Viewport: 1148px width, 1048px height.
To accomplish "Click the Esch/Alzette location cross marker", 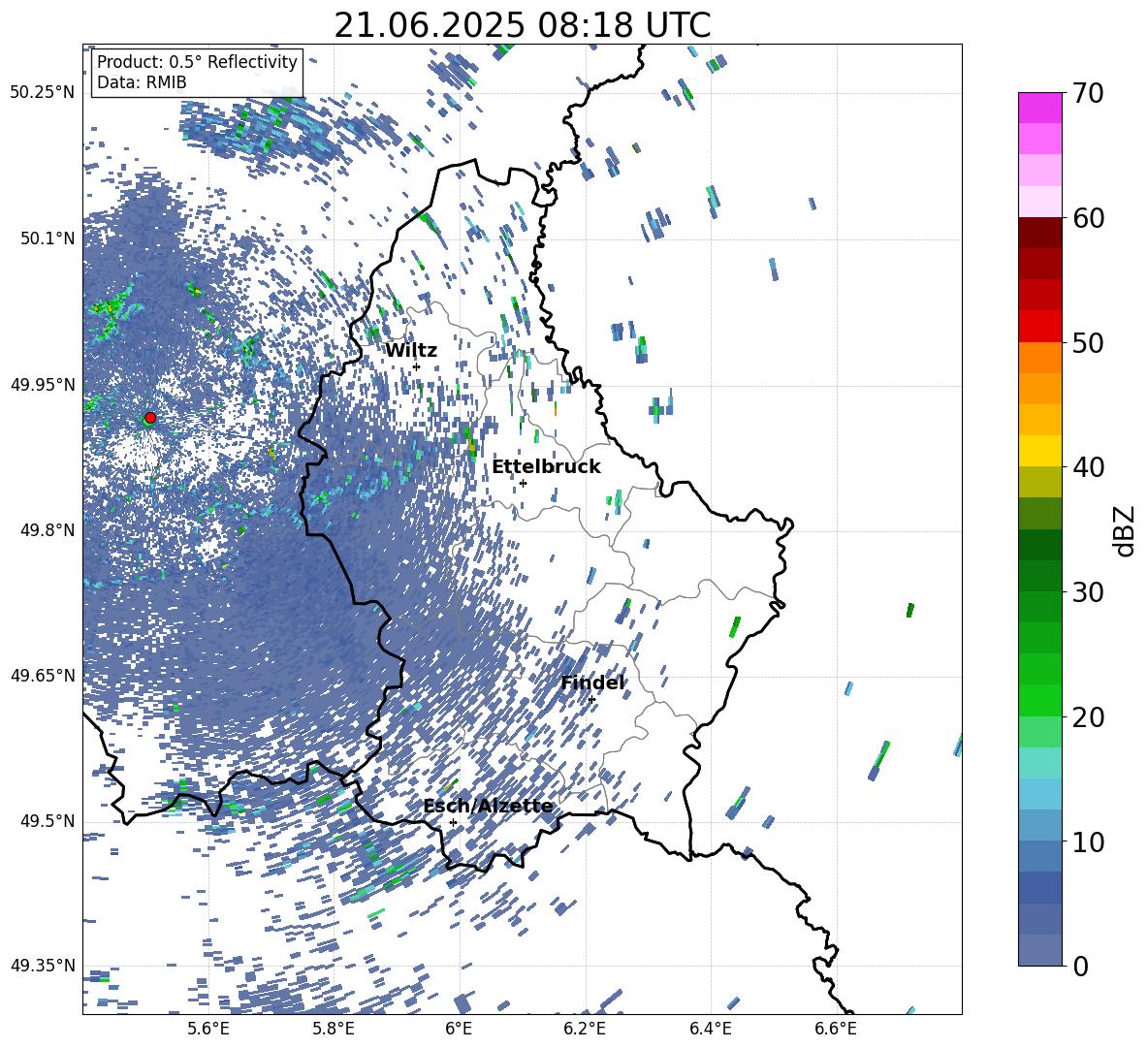I will click(453, 822).
